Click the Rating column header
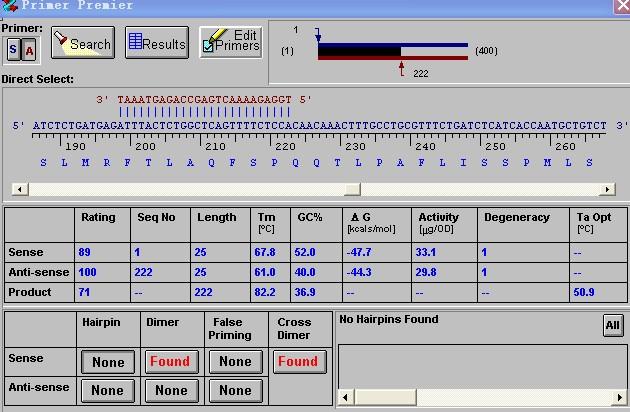The width and height of the screenshot is (630, 412). click(x=98, y=217)
